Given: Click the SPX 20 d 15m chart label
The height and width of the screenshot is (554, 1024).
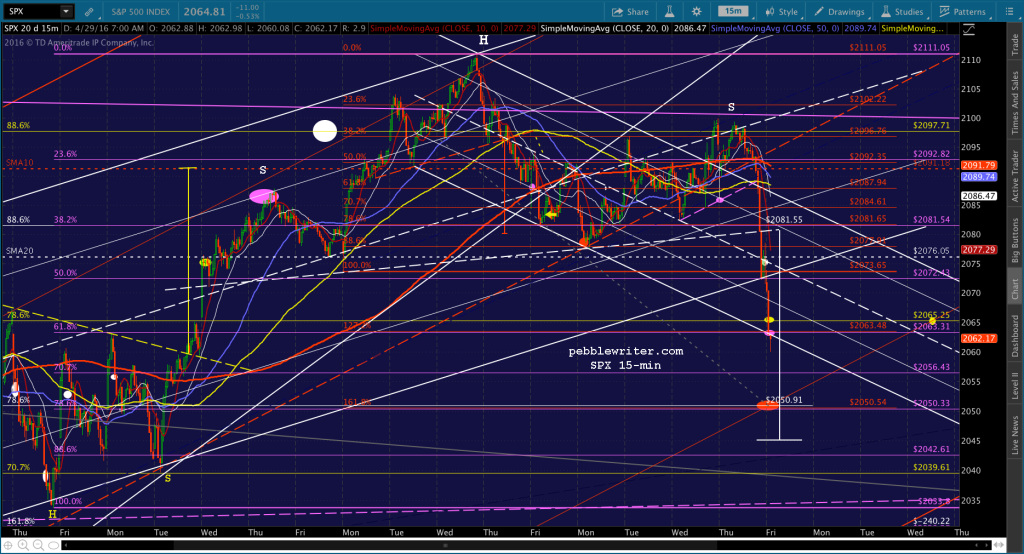Looking at the screenshot, I should [x=31, y=29].
